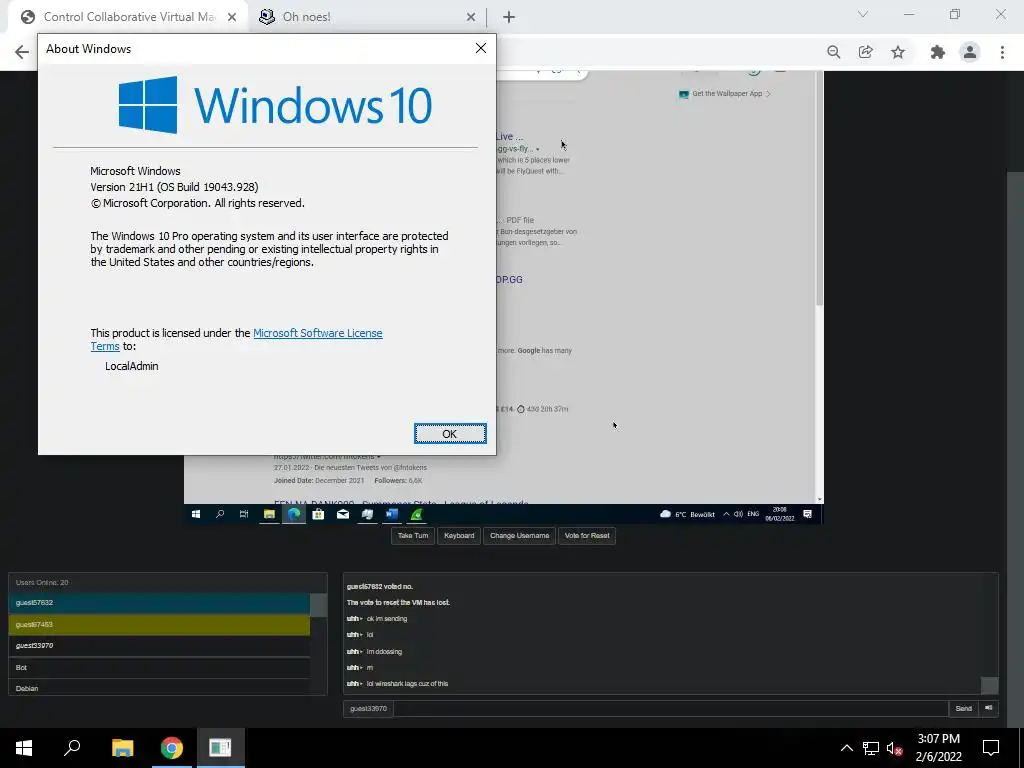Click the share page icon
The image size is (1024, 768).
pyautogui.click(x=866, y=52)
